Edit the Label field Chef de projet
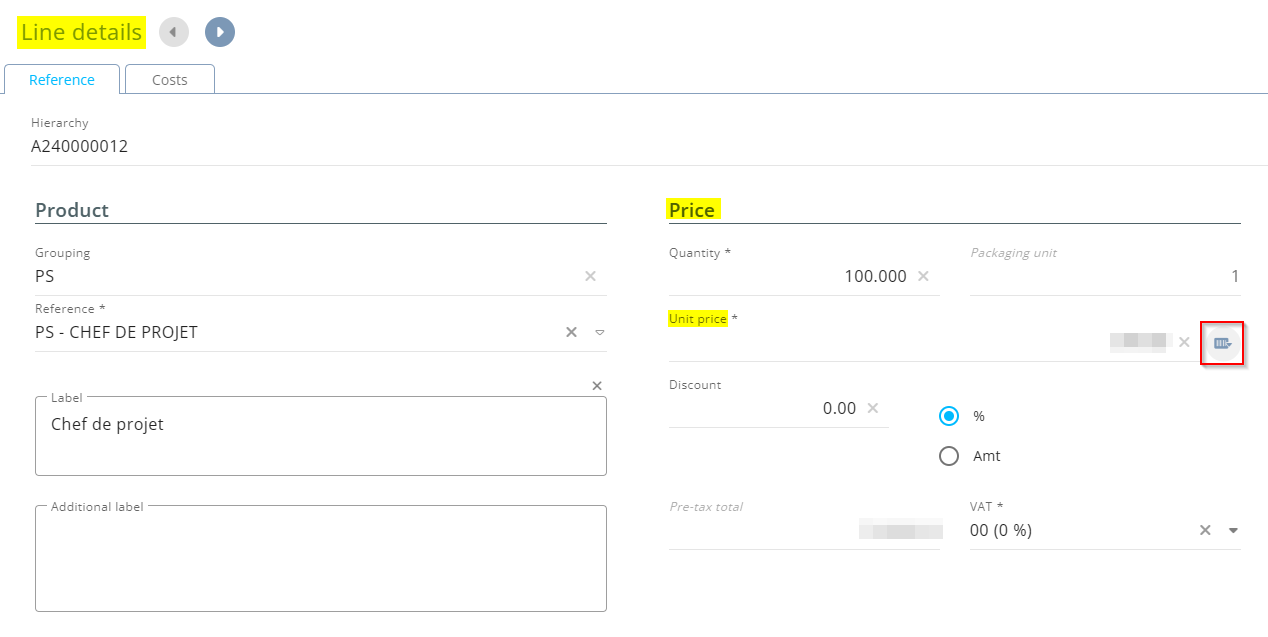 tap(320, 436)
